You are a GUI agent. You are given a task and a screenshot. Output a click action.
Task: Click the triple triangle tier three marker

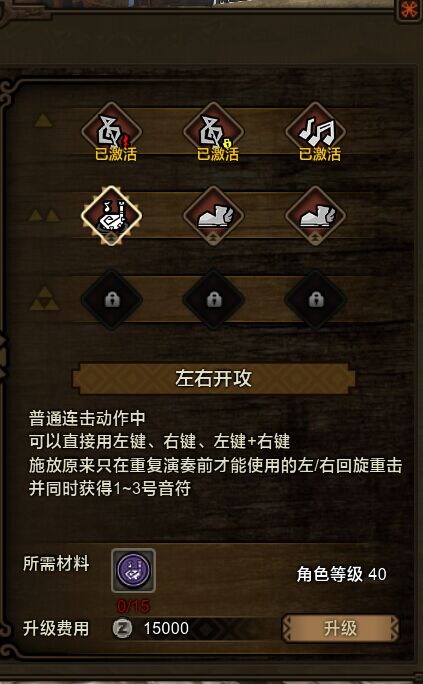point(44,298)
